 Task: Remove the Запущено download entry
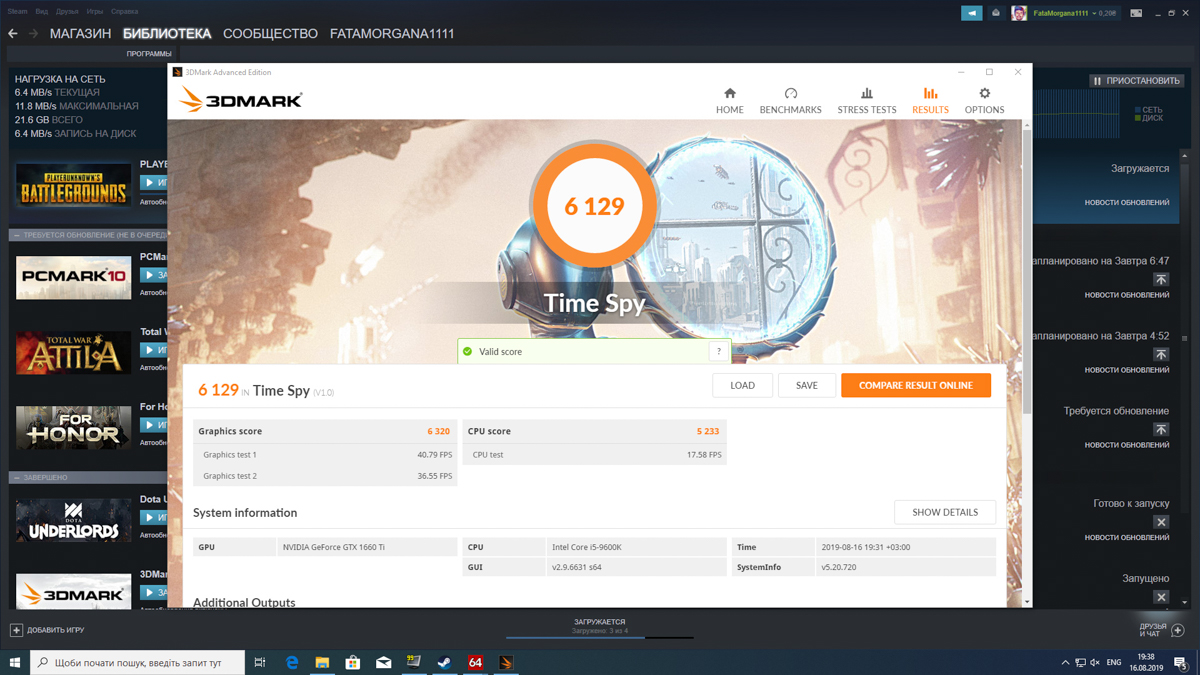pyautogui.click(x=1161, y=597)
